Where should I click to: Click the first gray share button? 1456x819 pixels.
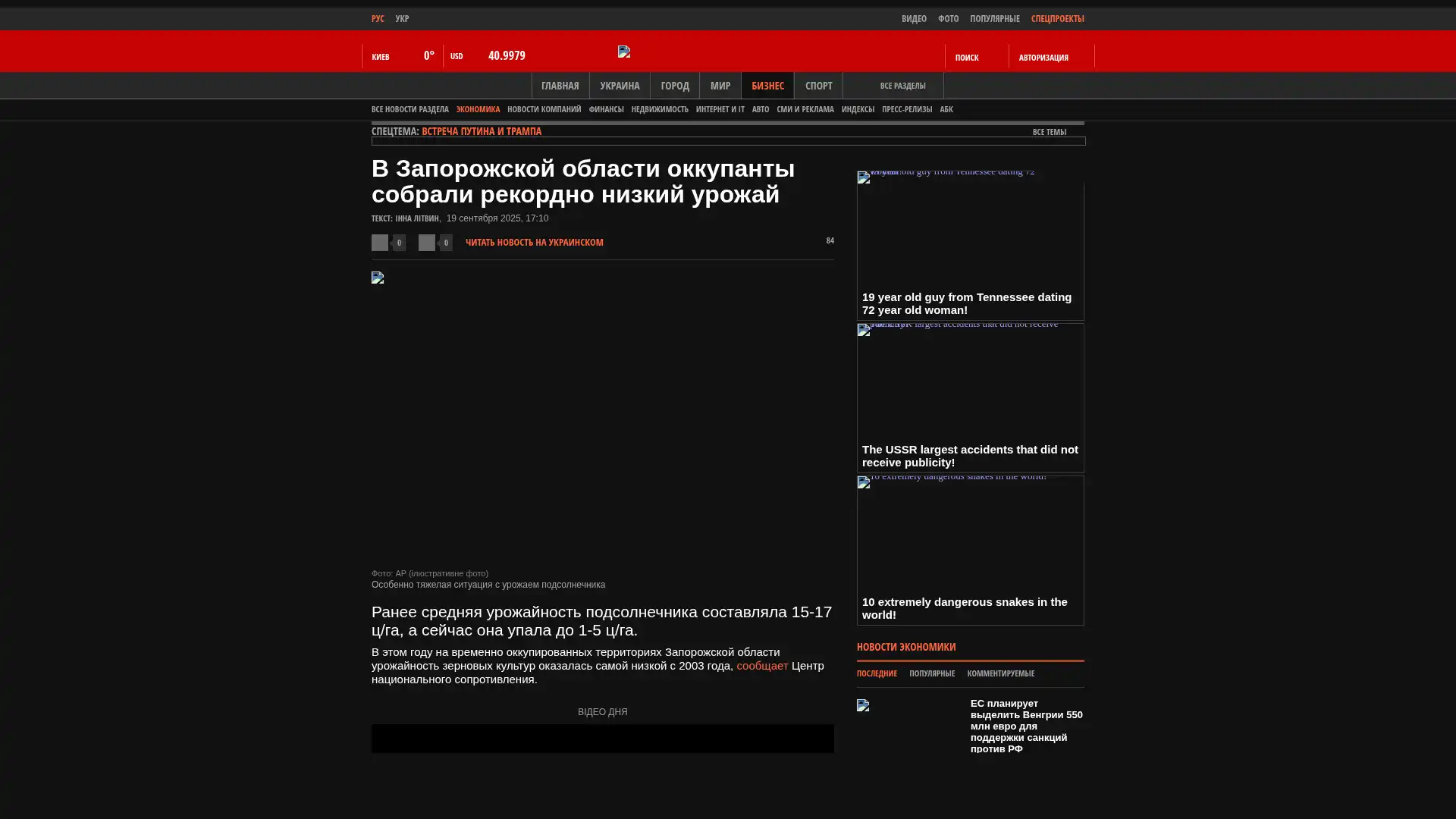click(380, 243)
